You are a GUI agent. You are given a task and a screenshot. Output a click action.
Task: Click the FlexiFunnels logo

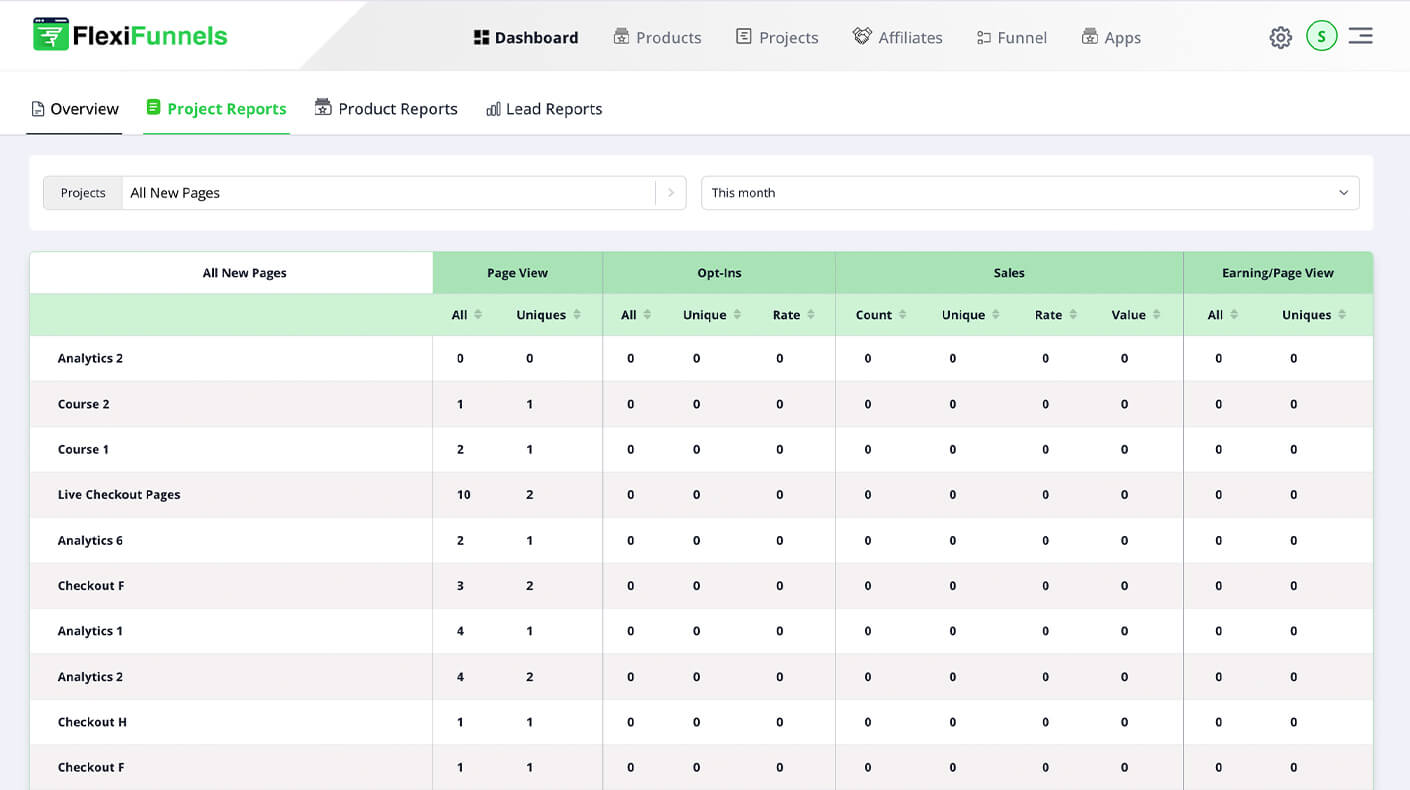click(x=130, y=36)
